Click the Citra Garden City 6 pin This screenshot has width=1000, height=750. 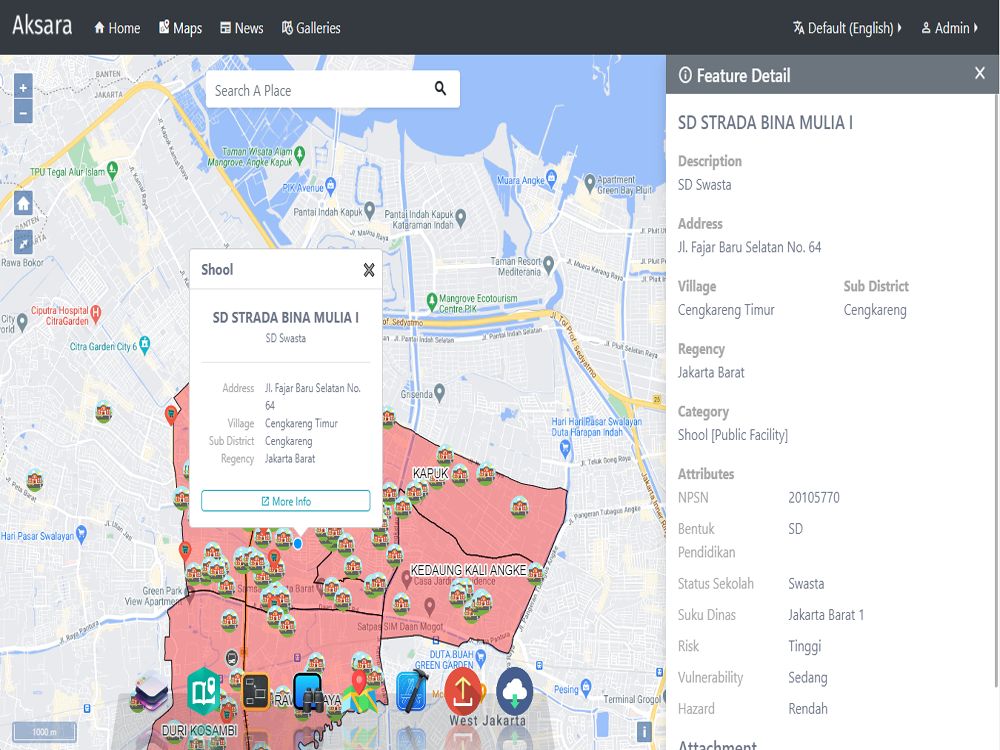pos(145,344)
